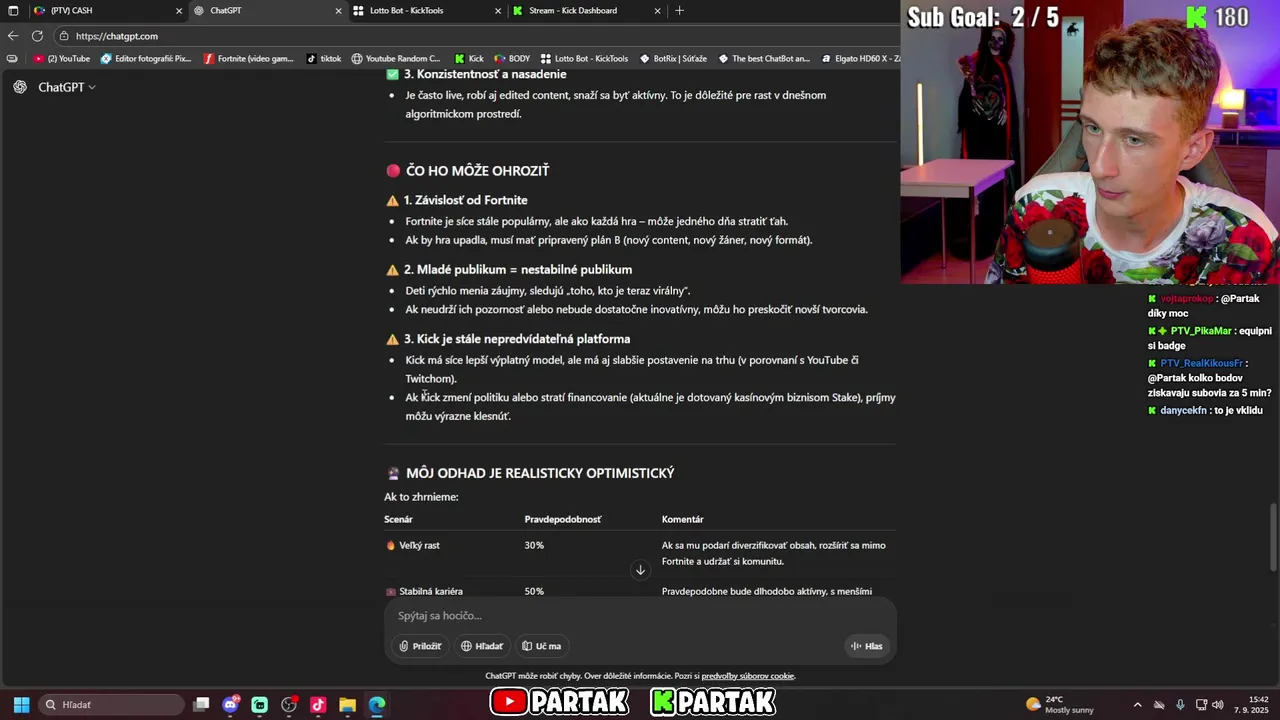Start voice mode with Hlas button

coord(867,646)
